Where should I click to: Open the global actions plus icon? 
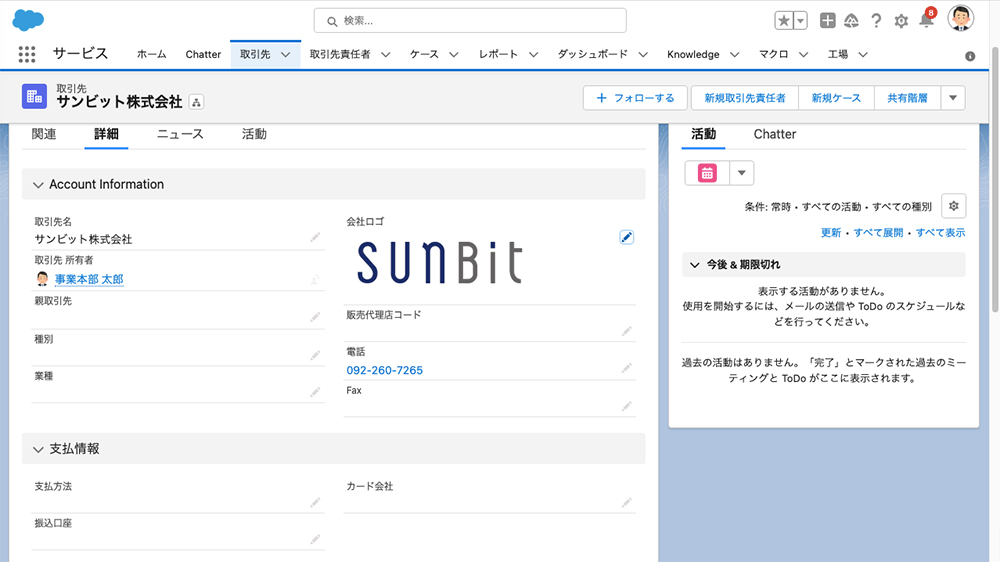pyautogui.click(x=827, y=20)
